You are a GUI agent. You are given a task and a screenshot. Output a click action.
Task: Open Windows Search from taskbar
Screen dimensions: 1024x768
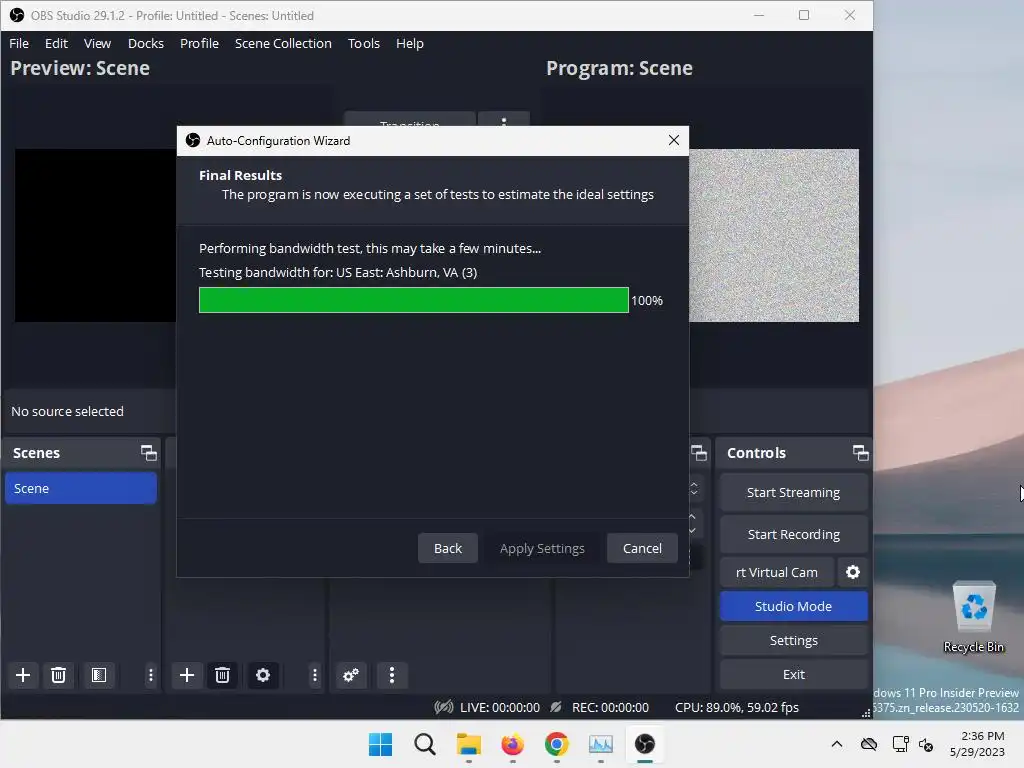pyautogui.click(x=424, y=744)
